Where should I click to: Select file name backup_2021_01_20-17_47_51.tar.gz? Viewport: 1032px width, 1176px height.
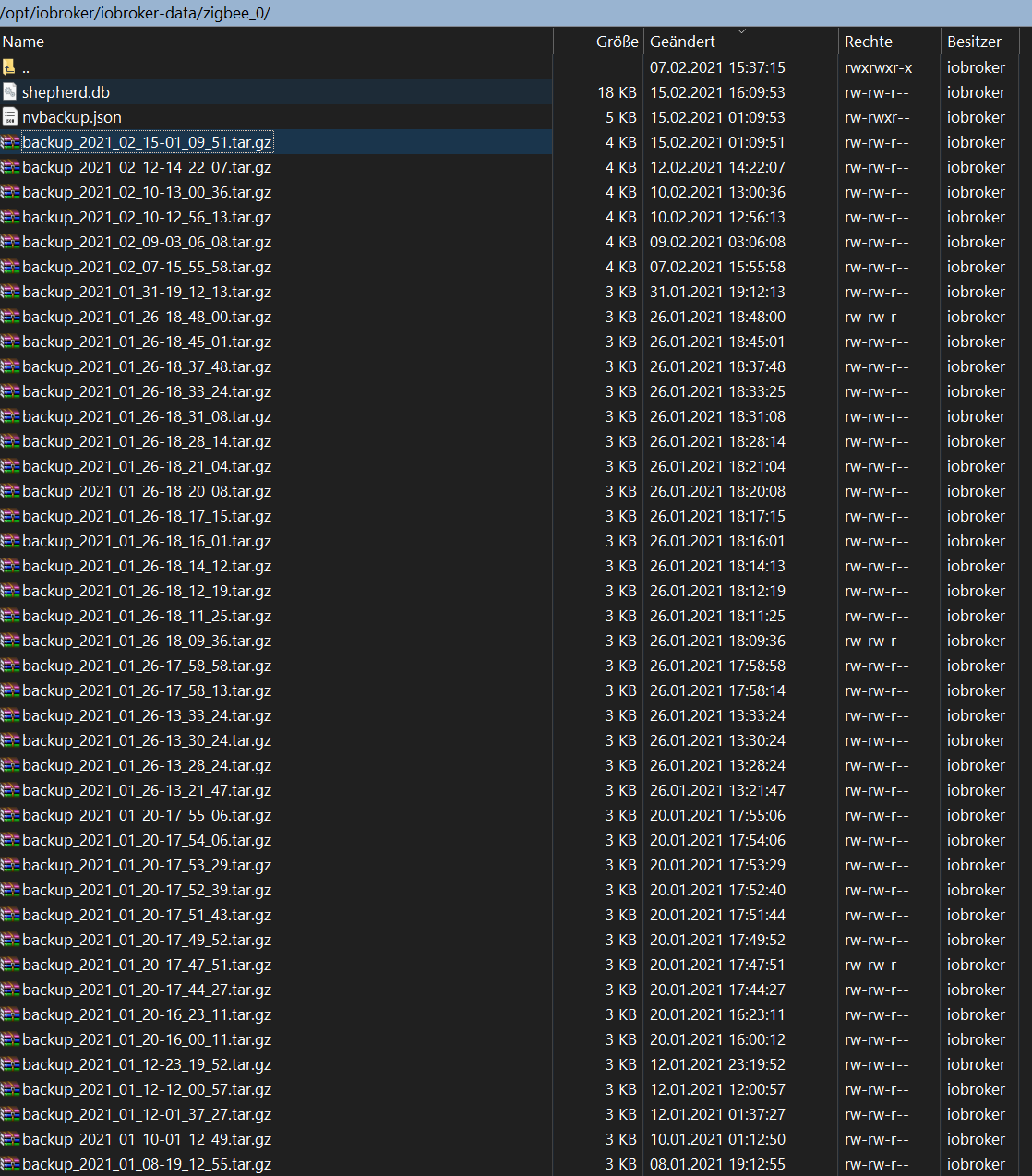[147, 965]
